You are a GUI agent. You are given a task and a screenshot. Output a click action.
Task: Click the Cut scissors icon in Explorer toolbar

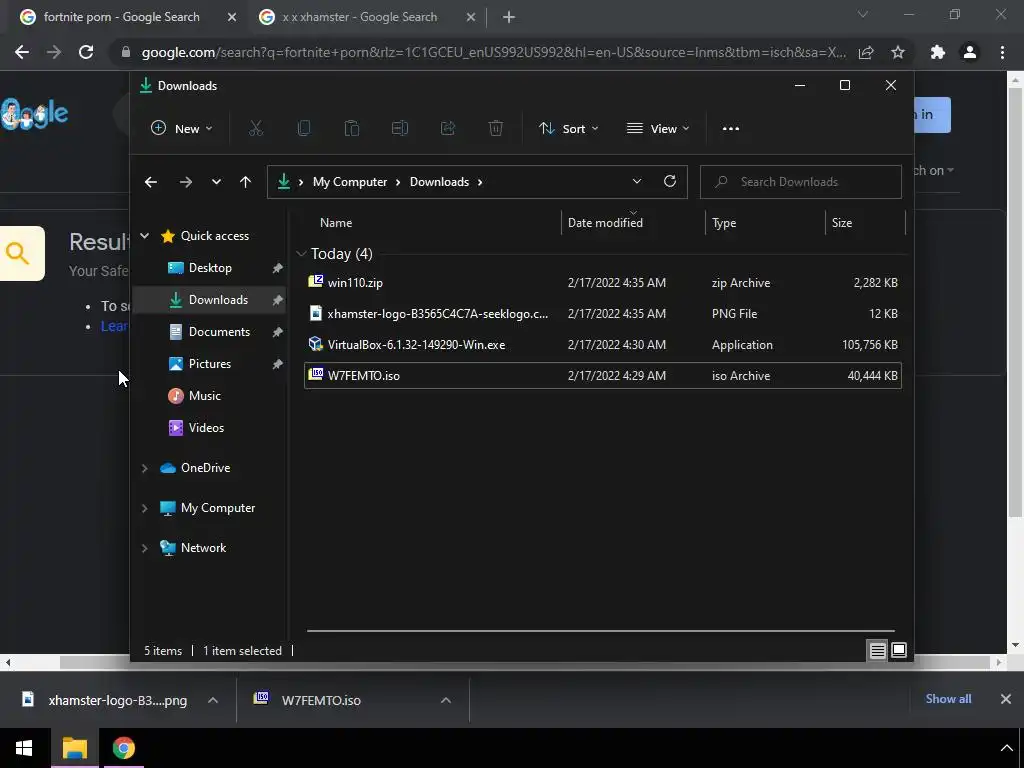click(255, 128)
